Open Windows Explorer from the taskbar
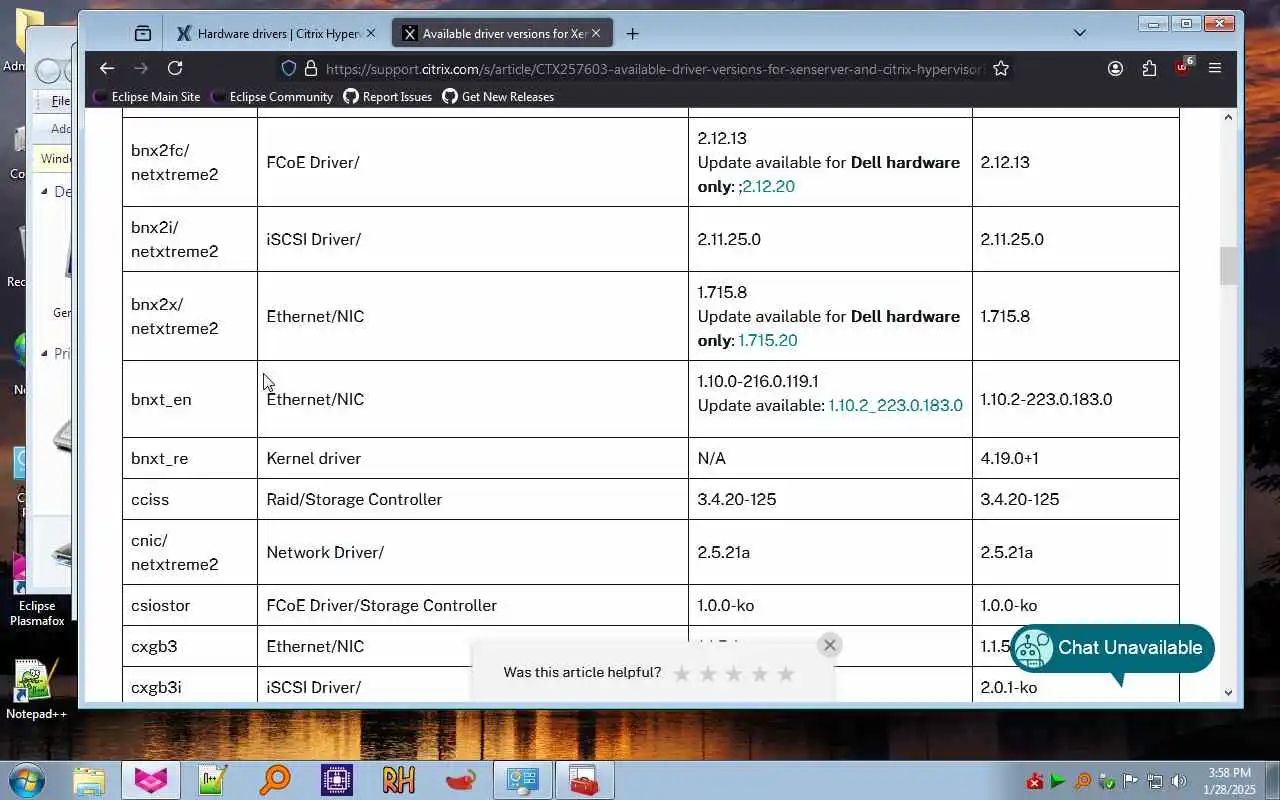The width and height of the screenshot is (1280, 800). [89, 780]
